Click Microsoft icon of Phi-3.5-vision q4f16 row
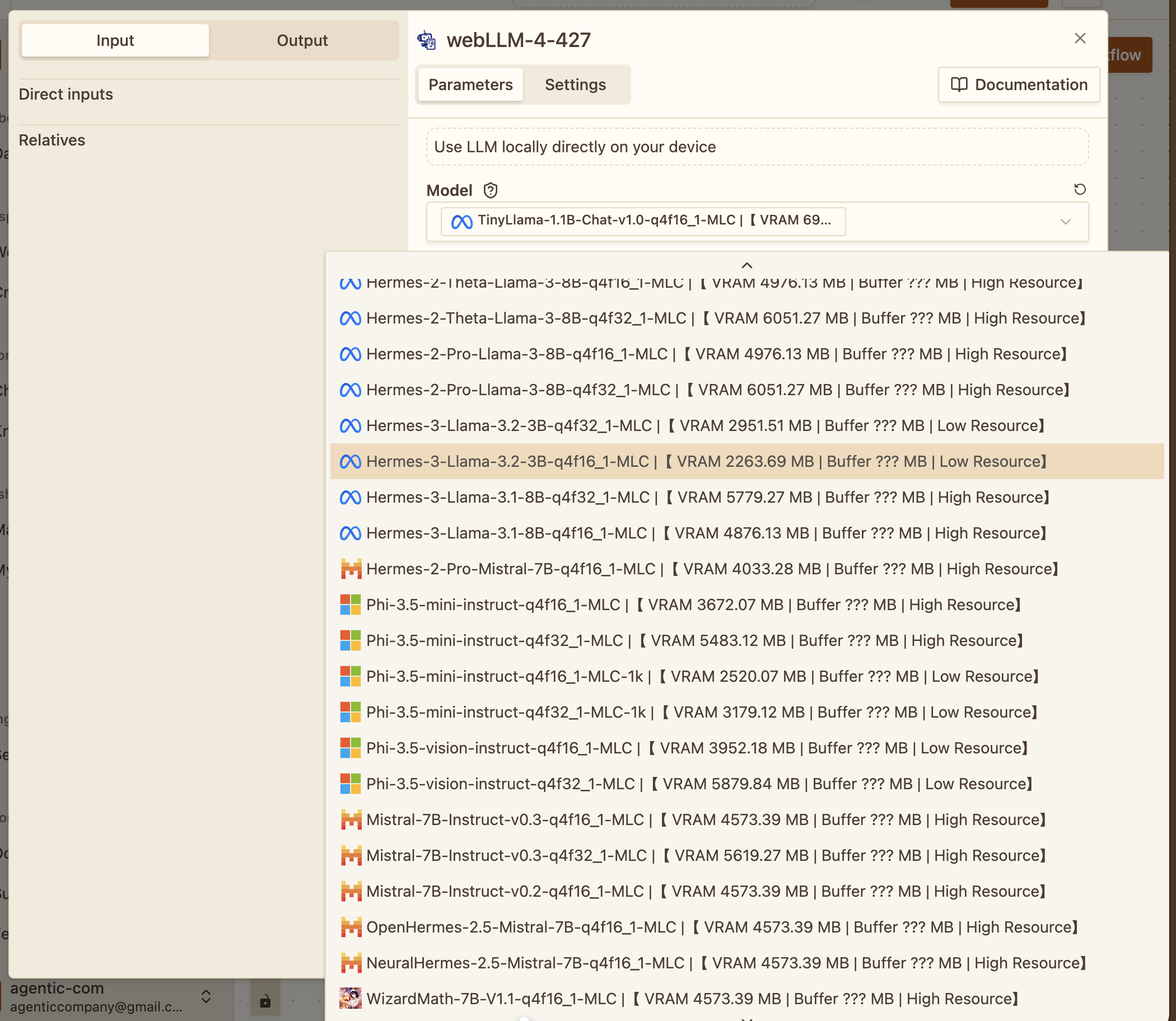This screenshot has width=1176, height=1021. coord(351,748)
